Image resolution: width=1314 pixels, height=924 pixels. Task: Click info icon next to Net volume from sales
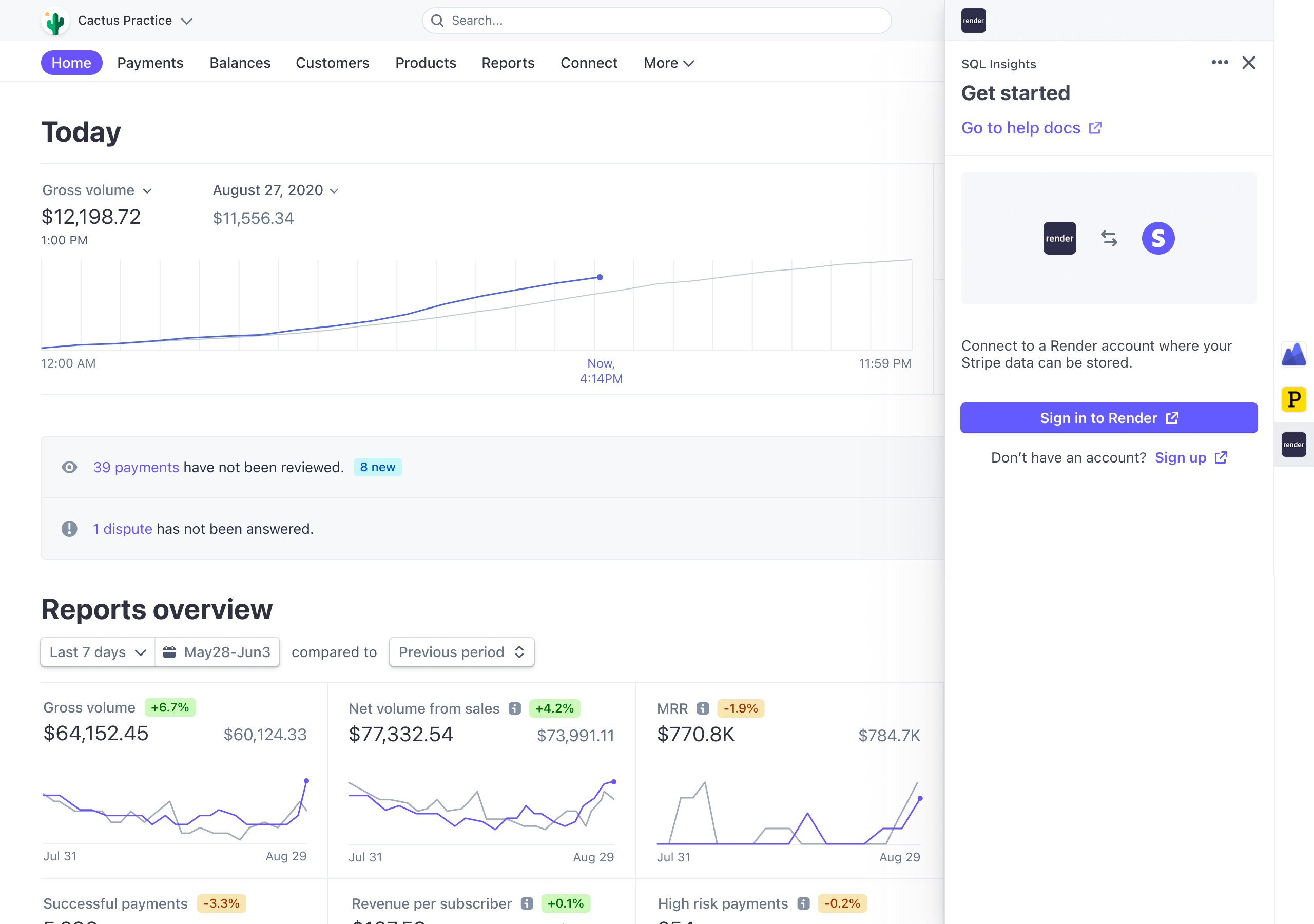[x=514, y=708]
